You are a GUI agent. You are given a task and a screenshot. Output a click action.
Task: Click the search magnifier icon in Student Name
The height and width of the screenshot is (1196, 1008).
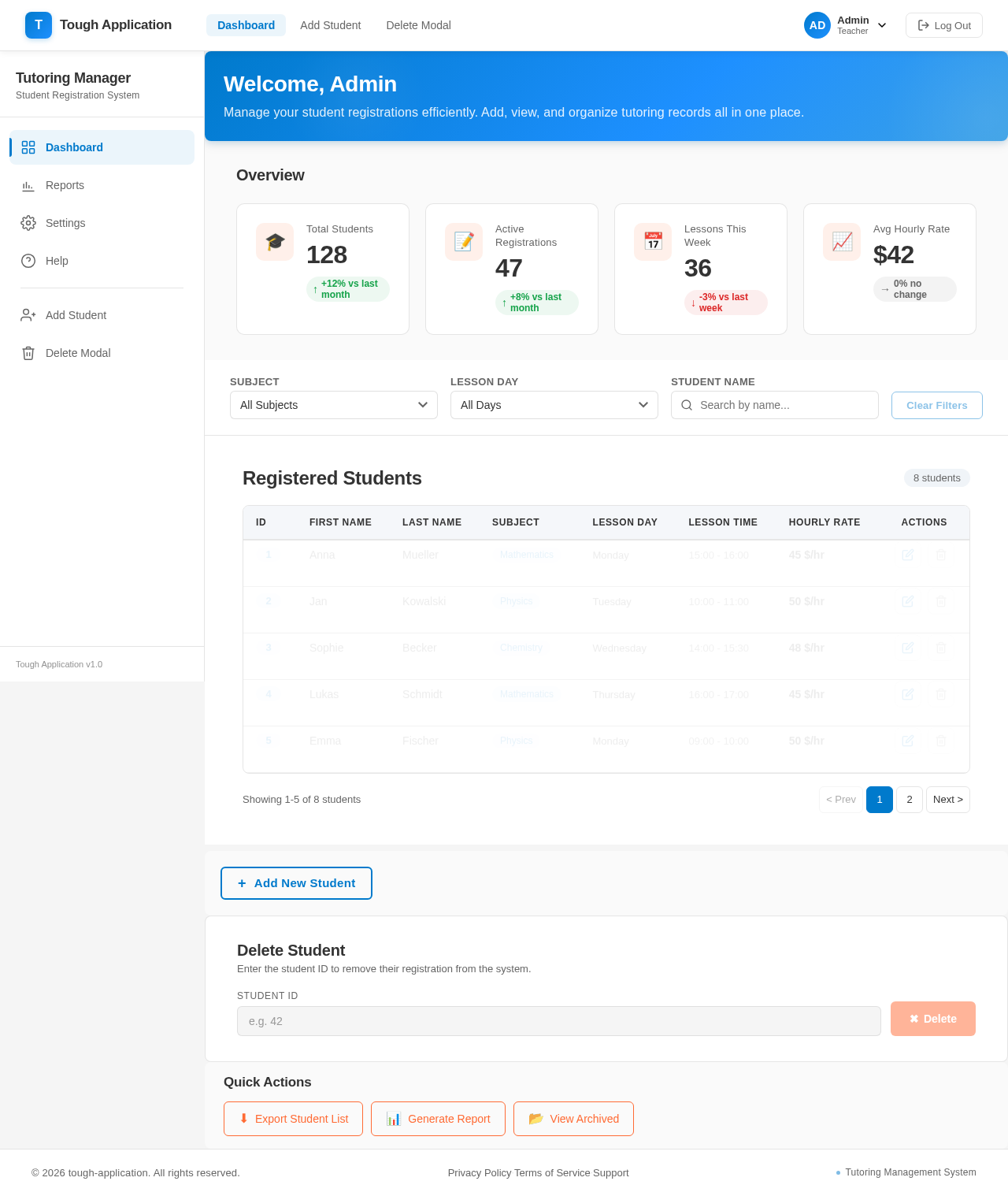pyautogui.click(x=687, y=405)
